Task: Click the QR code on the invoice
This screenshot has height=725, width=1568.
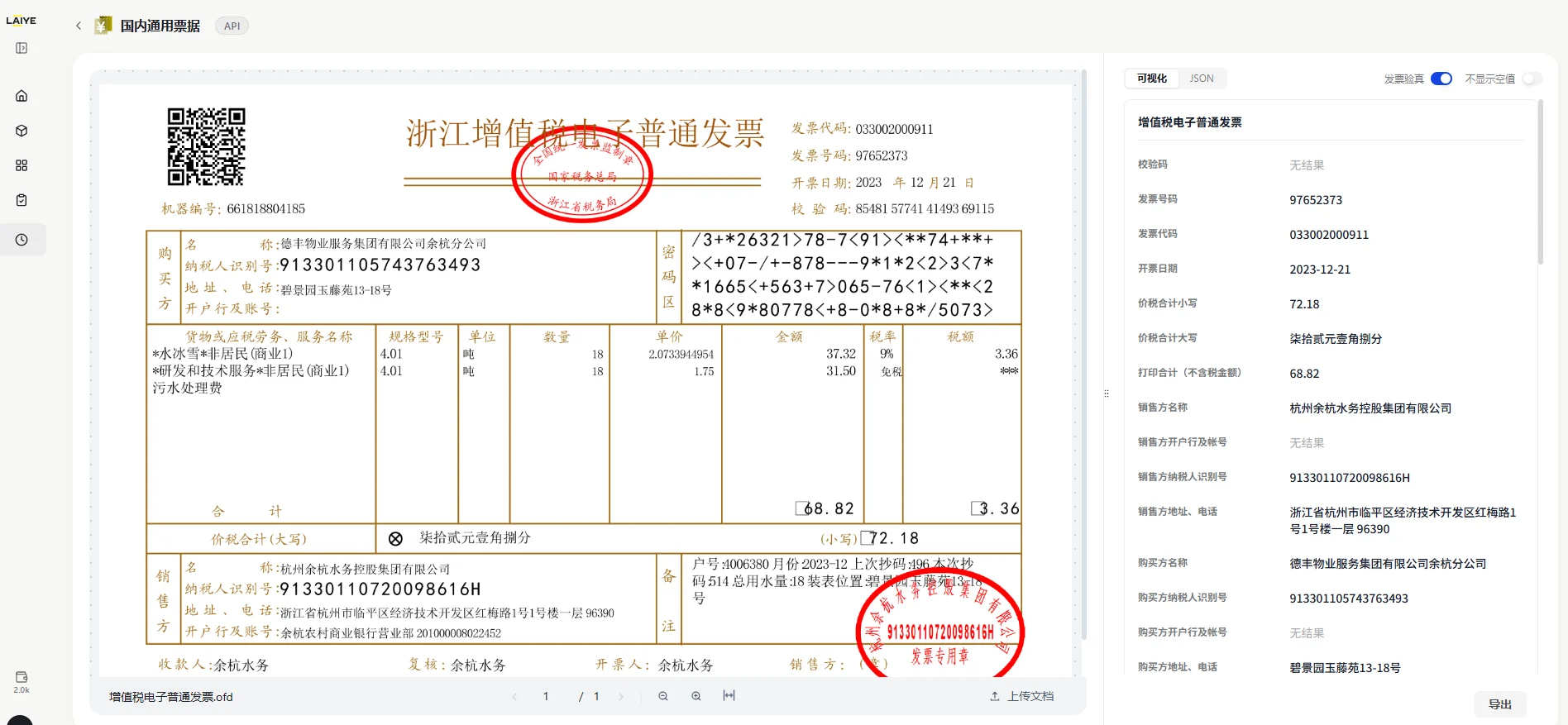Action: tap(206, 146)
